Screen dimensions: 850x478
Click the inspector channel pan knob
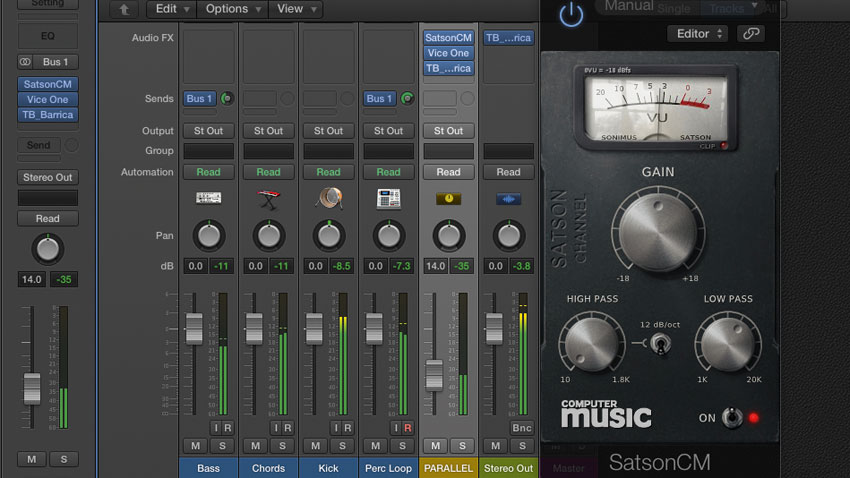click(48, 249)
